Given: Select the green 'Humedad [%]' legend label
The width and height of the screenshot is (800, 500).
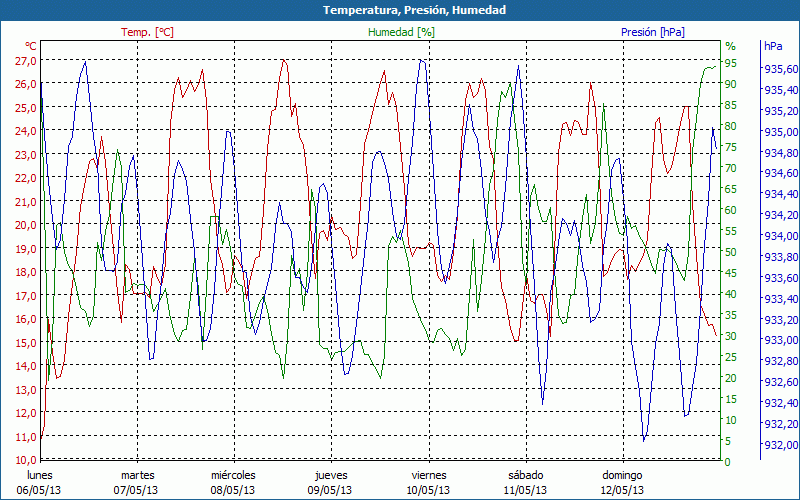Looking at the screenshot, I should pyautogui.click(x=401, y=32).
